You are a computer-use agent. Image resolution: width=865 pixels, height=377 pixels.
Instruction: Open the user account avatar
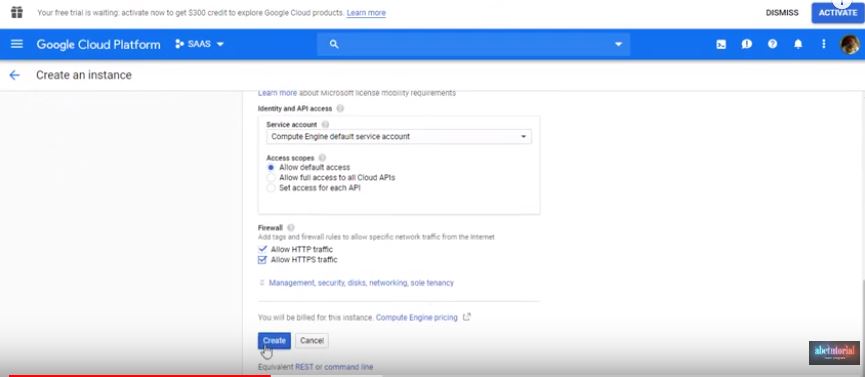pos(850,44)
